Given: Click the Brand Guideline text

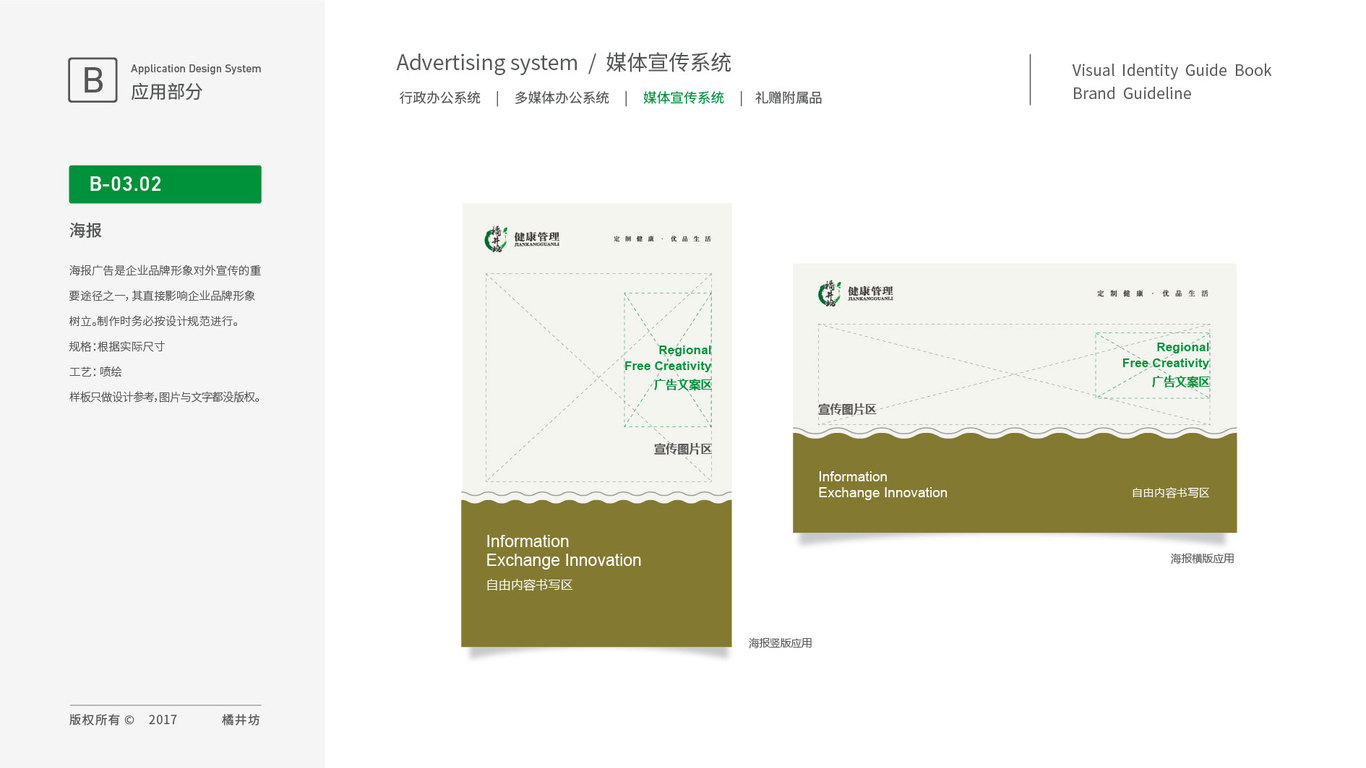Looking at the screenshot, I should click(x=1132, y=93).
